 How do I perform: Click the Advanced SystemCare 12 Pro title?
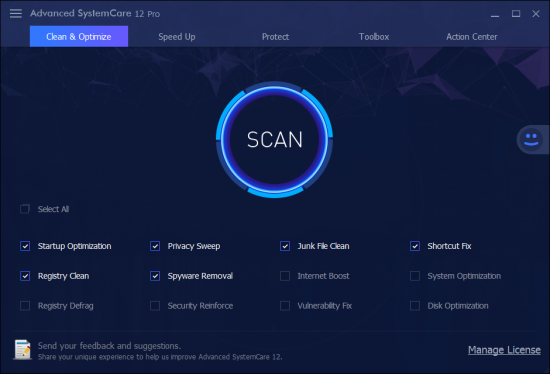click(95, 13)
